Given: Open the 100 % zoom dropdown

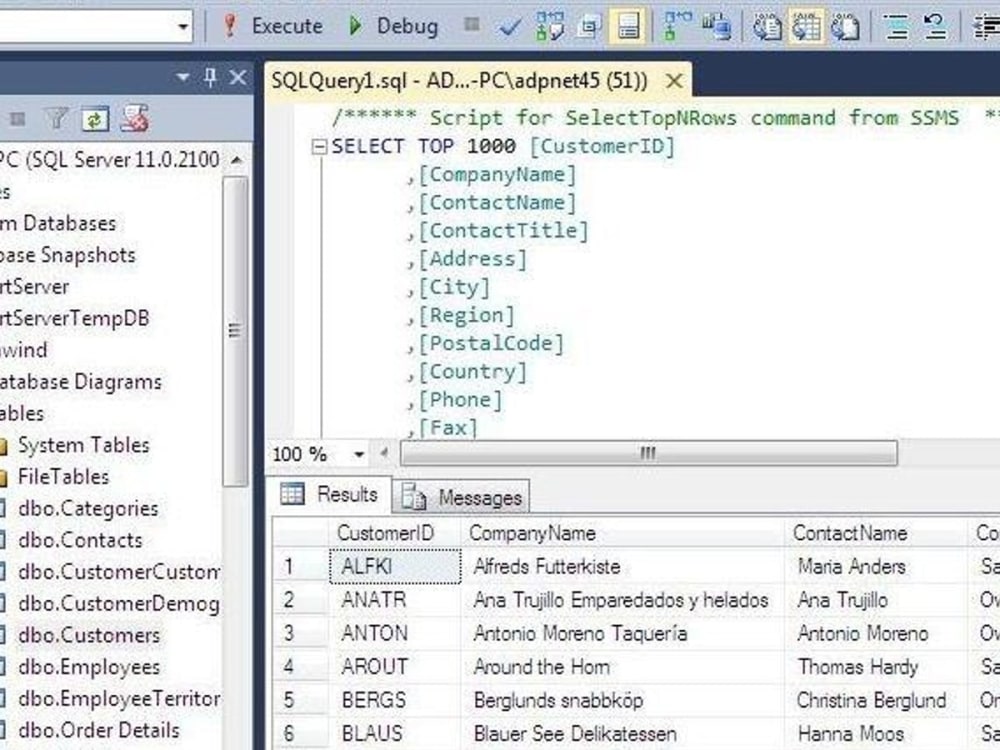Looking at the screenshot, I should point(359,454).
